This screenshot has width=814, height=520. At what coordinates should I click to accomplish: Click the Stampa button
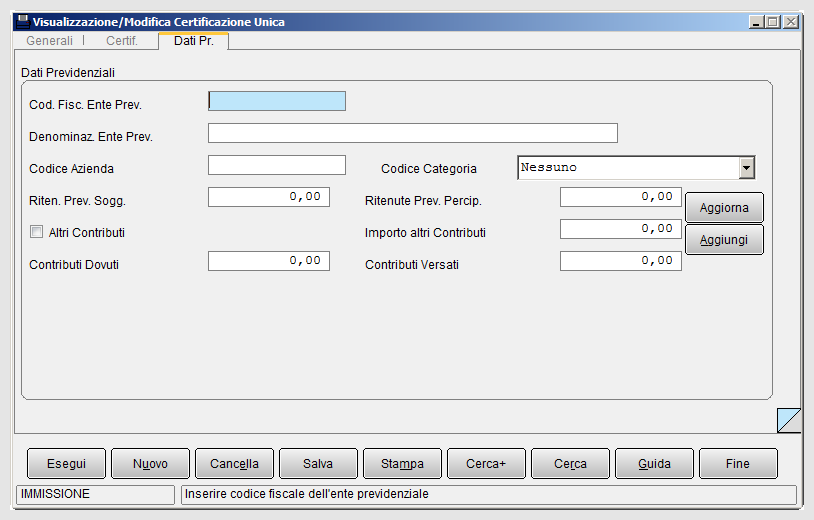point(402,463)
